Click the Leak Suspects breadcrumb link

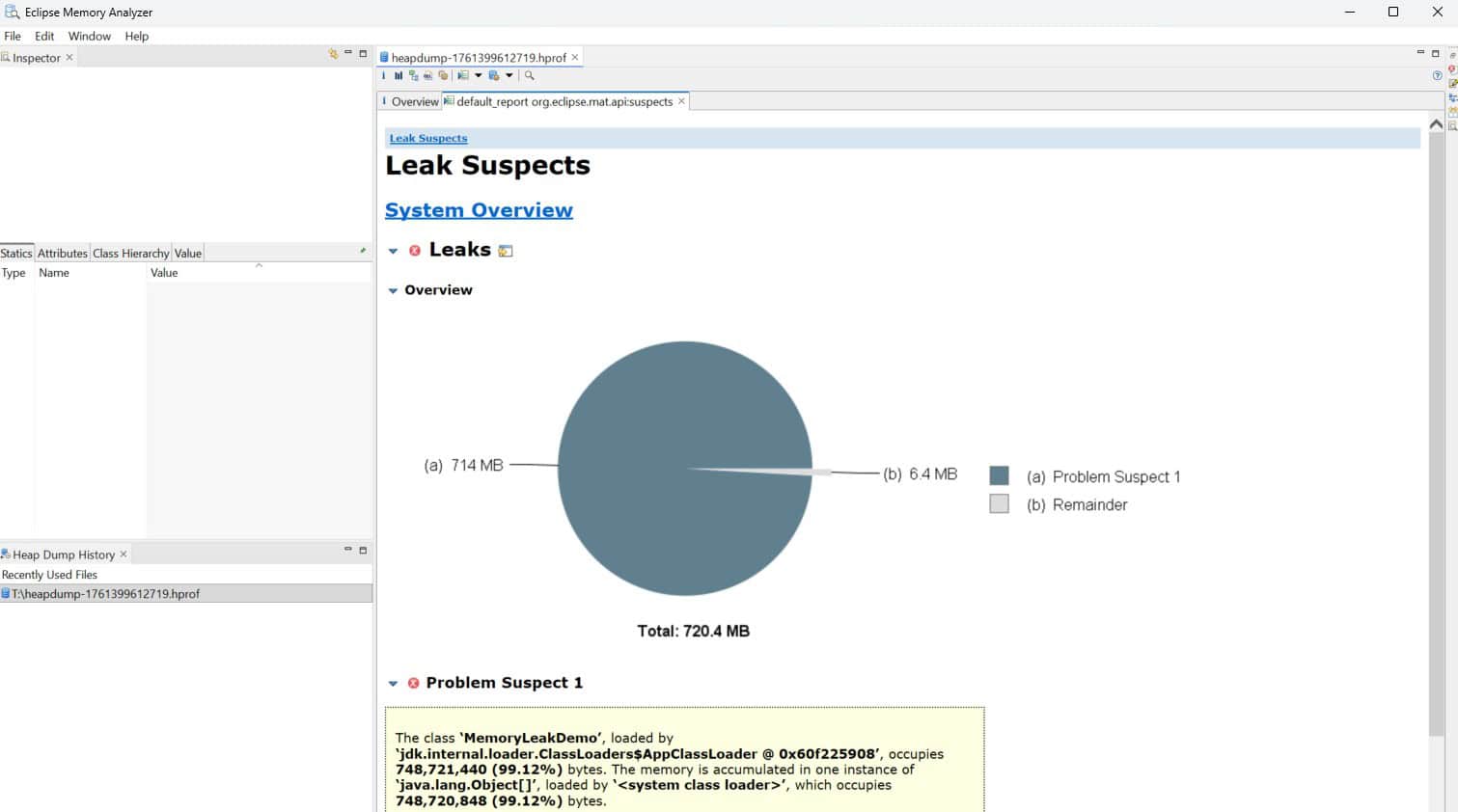tap(427, 138)
